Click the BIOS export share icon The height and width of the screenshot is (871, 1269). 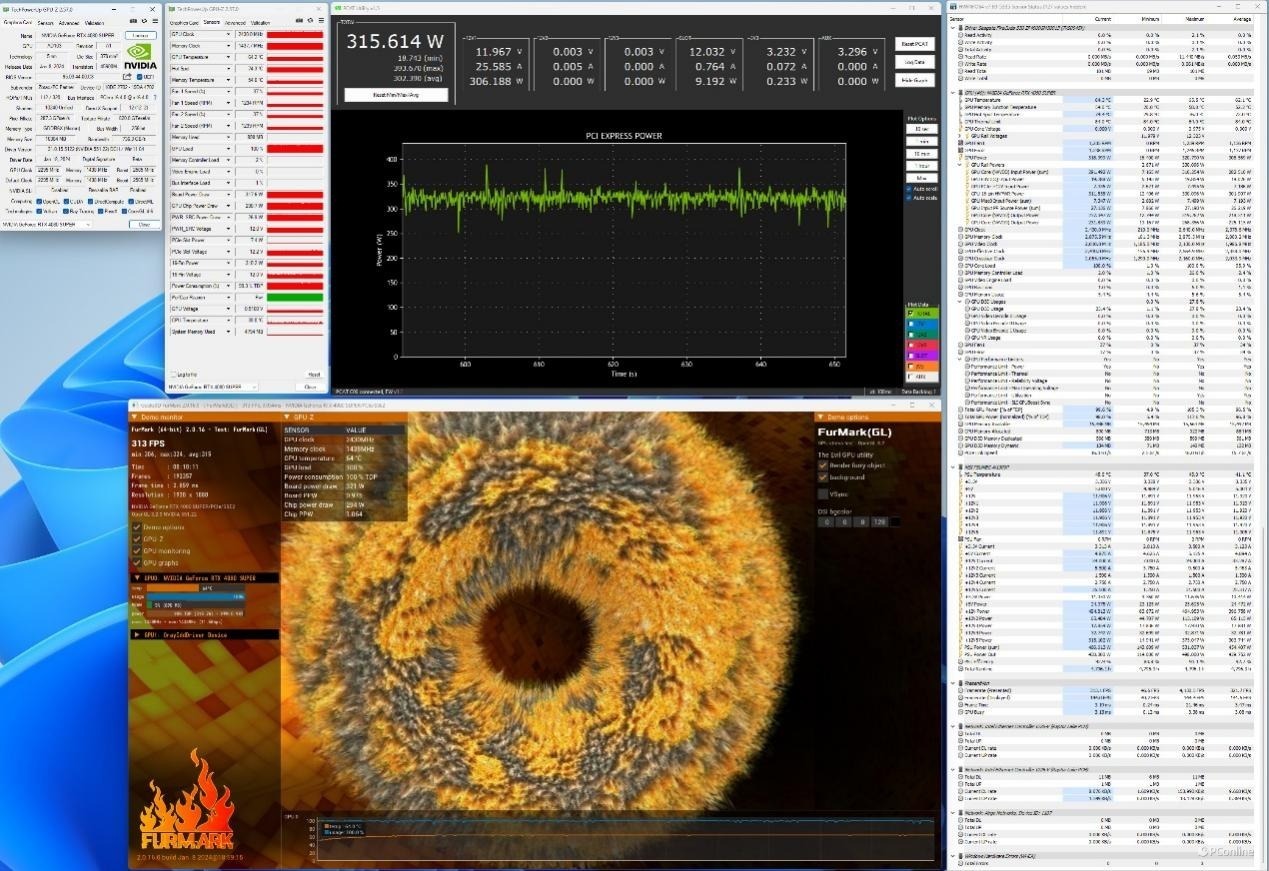click(128, 76)
